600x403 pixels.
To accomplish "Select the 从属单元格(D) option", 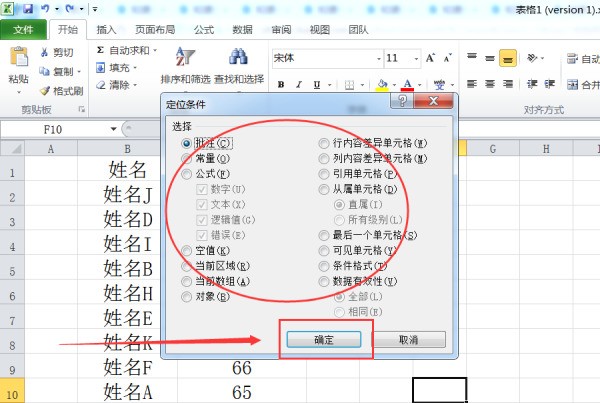I will coord(324,189).
